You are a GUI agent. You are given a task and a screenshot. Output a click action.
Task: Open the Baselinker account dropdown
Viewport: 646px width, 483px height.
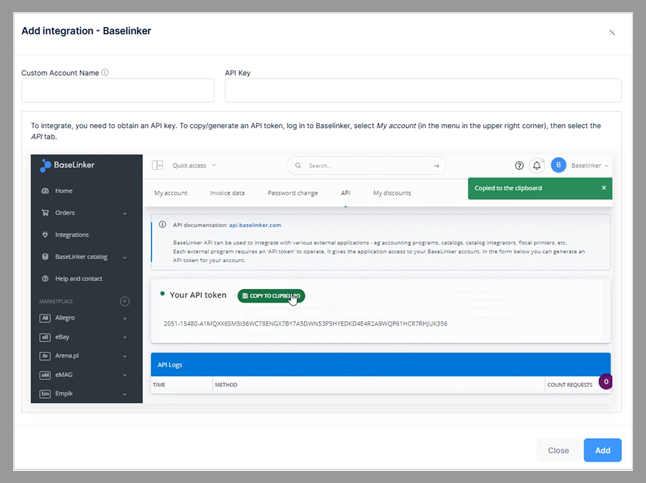[589, 165]
